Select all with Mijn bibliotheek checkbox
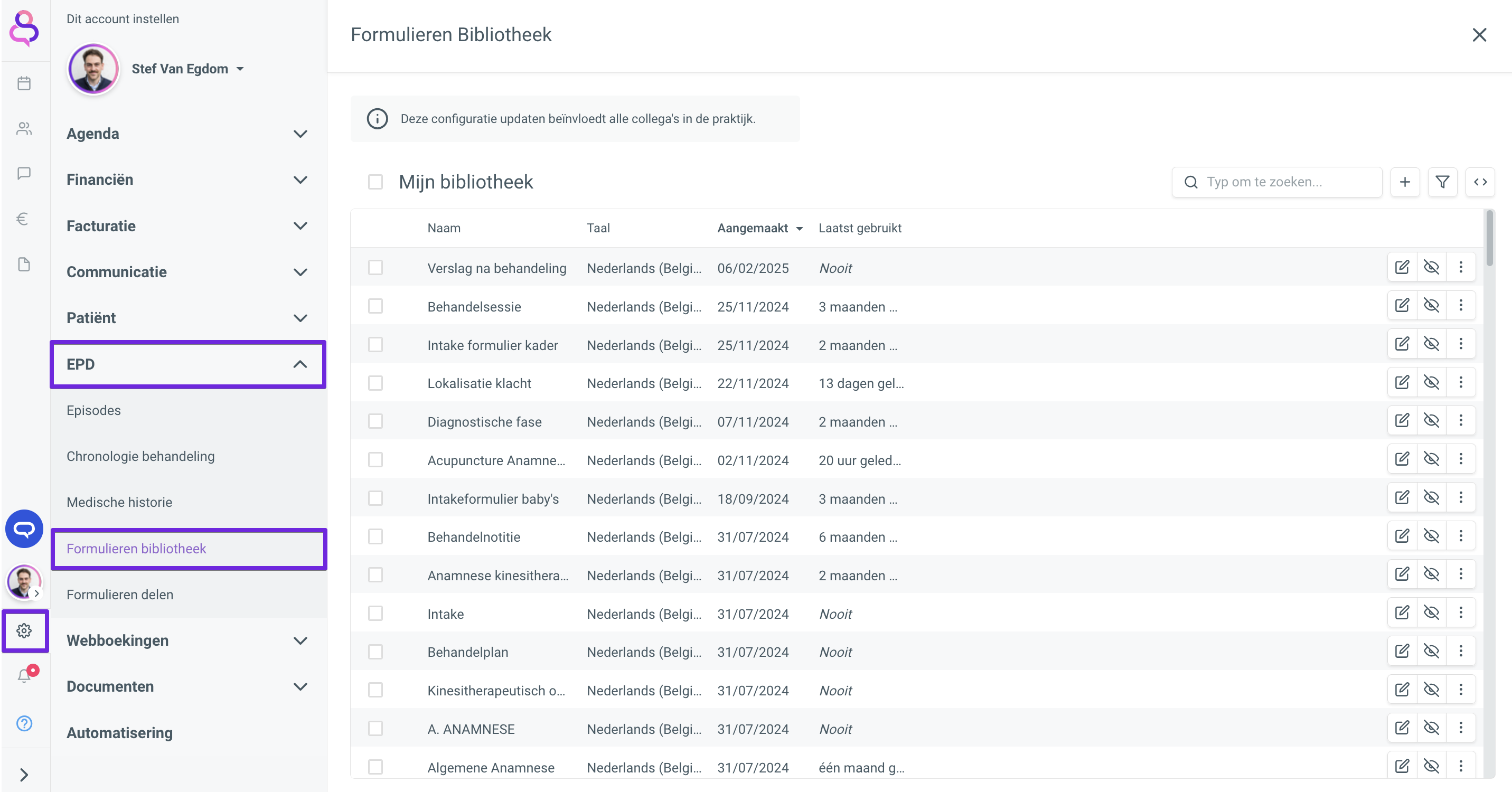1512x792 pixels. (x=375, y=182)
